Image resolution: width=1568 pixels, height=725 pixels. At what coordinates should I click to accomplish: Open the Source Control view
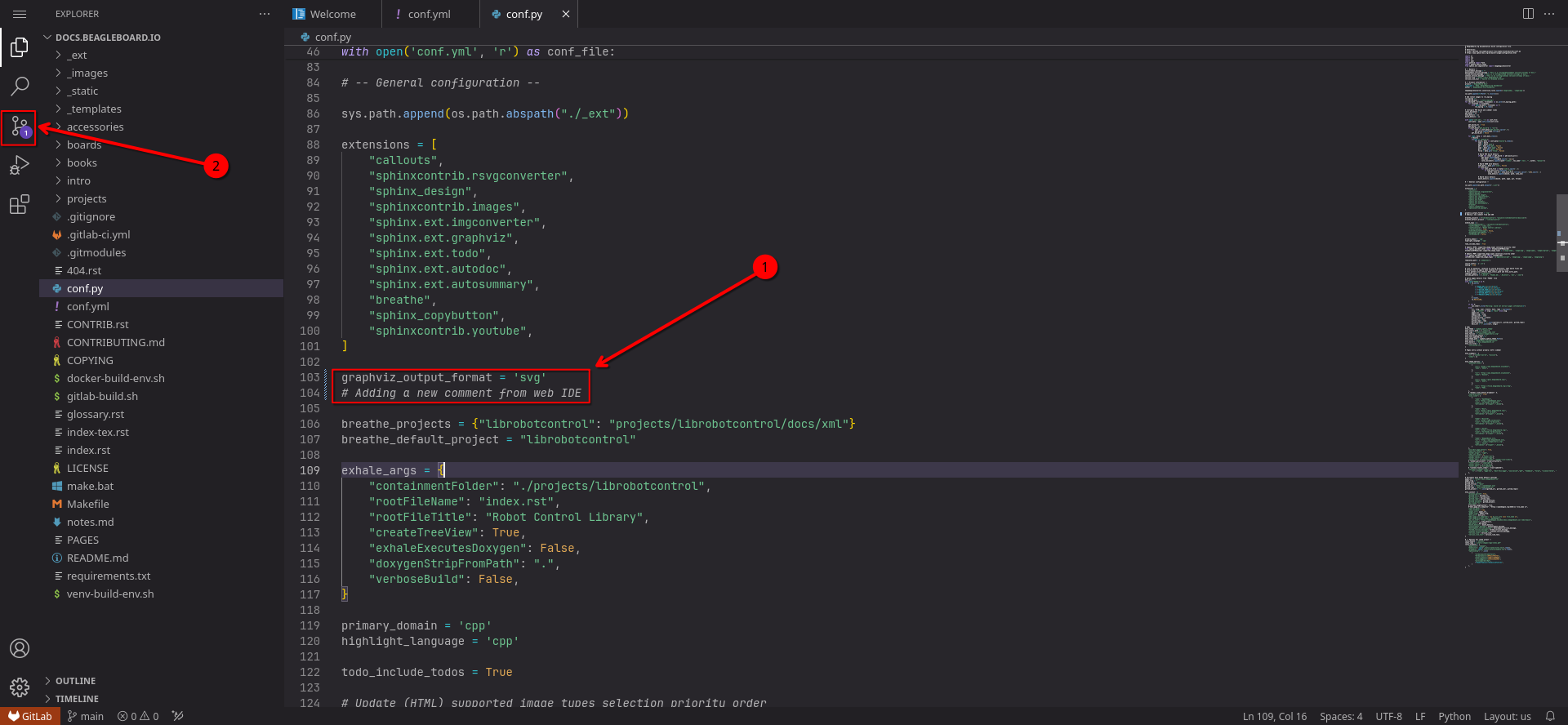click(x=20, y=127)
